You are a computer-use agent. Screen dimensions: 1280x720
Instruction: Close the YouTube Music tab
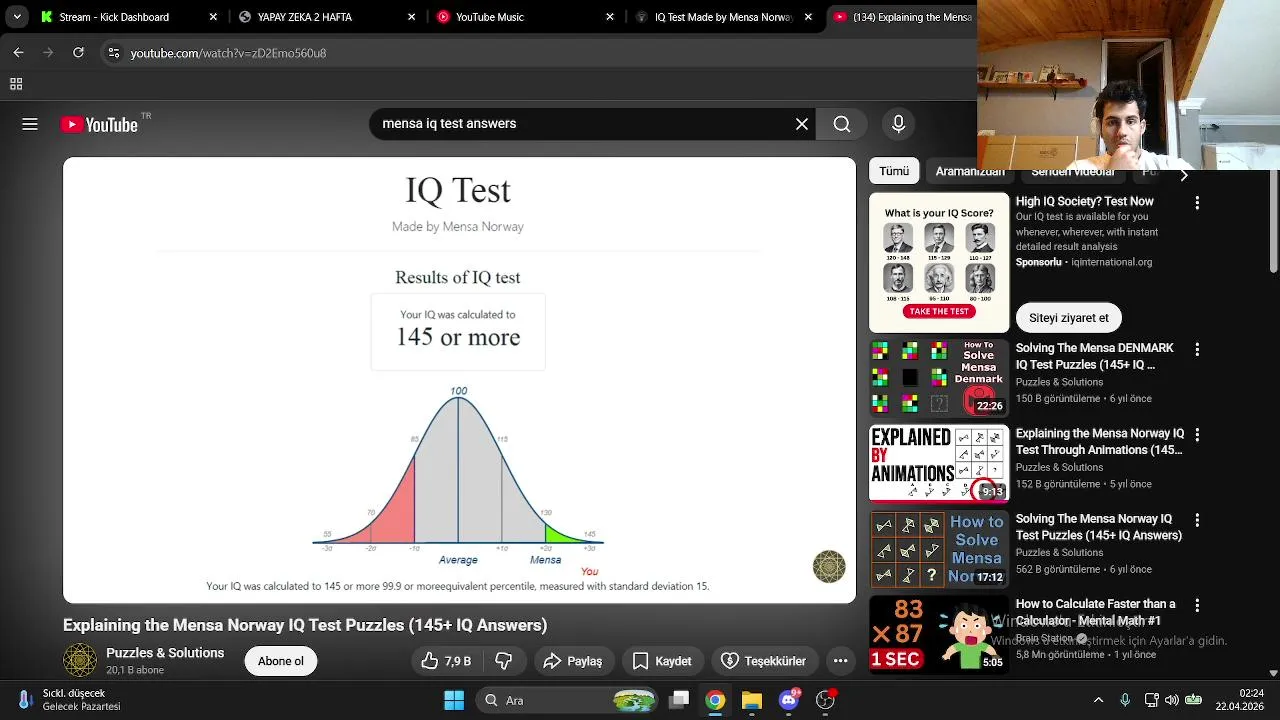pyautogui.click(x=610, y=17)
